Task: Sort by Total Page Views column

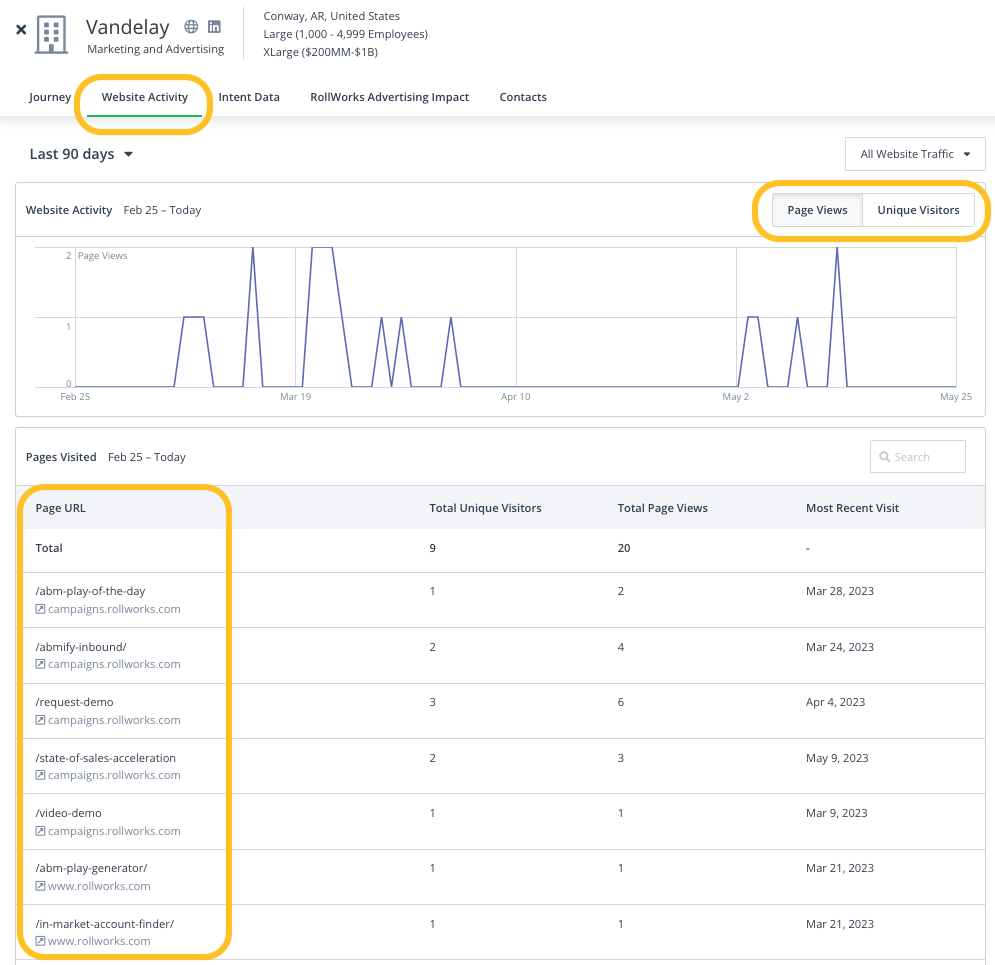Action: coord(662,508)
